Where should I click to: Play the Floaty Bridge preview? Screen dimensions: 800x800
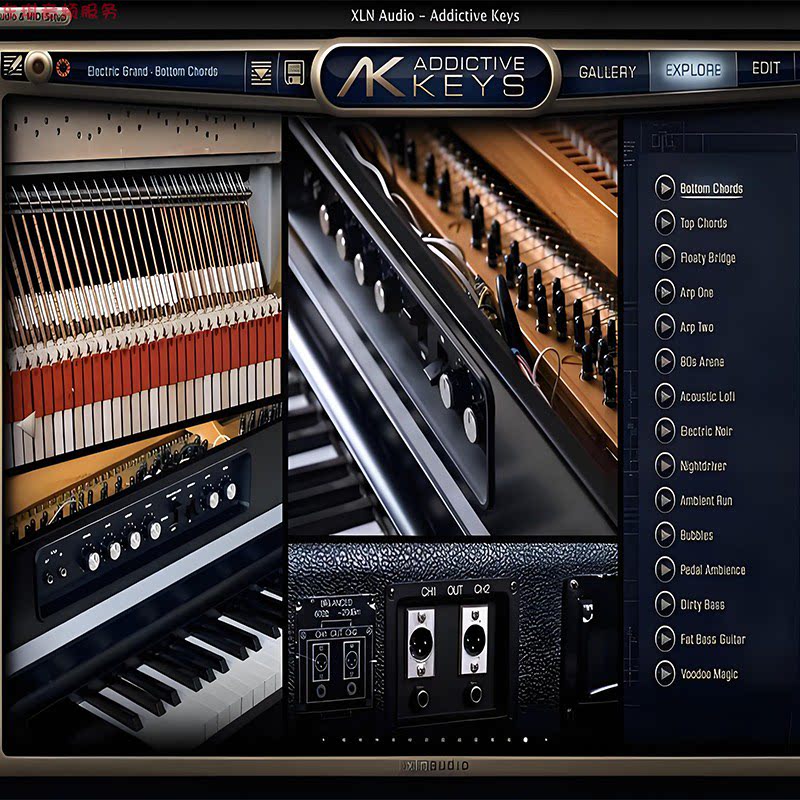click(x=665, y=257)
